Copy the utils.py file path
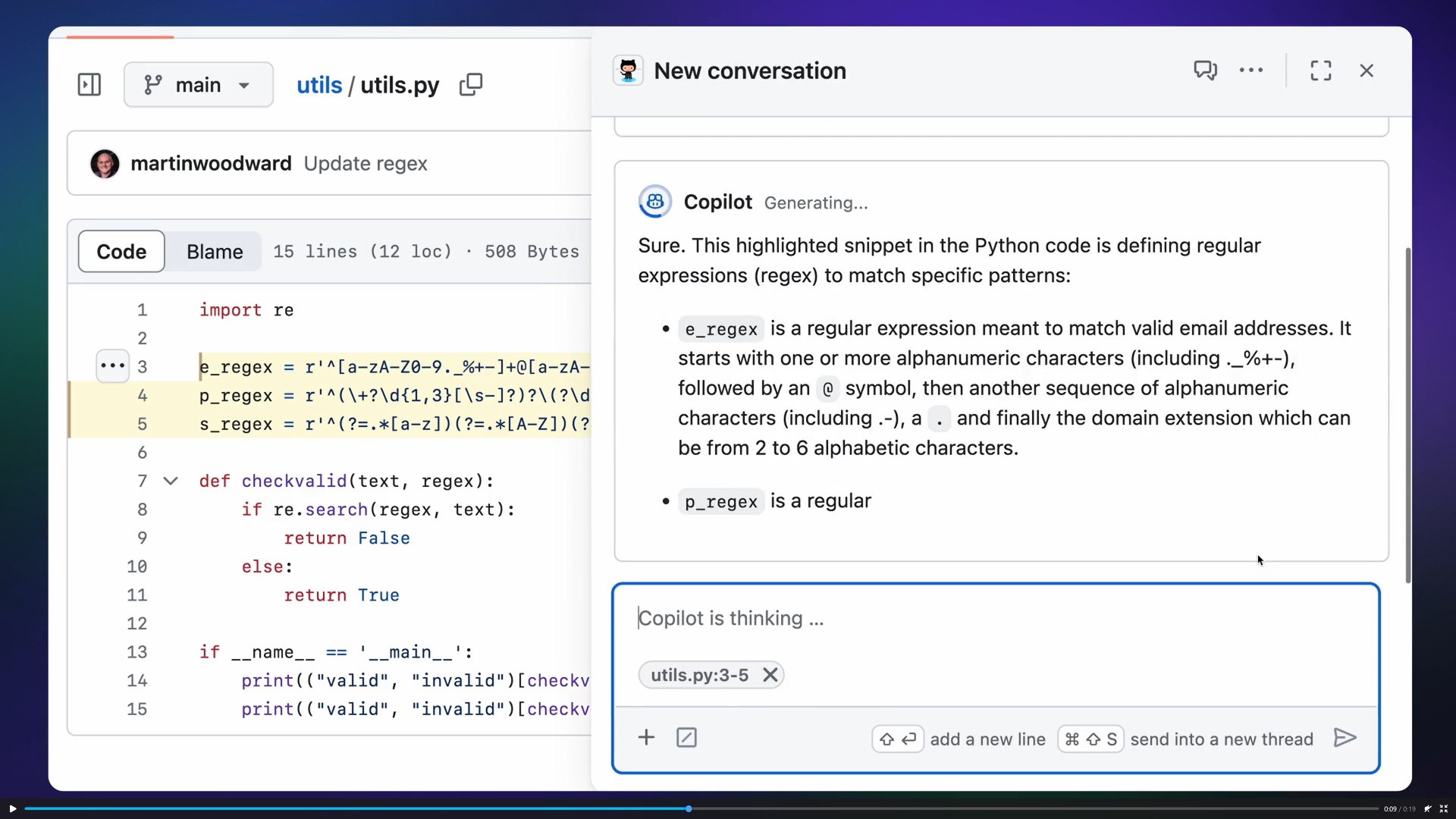The width and height of the screenshot is (1456, 819). click(x=470, y=85)
